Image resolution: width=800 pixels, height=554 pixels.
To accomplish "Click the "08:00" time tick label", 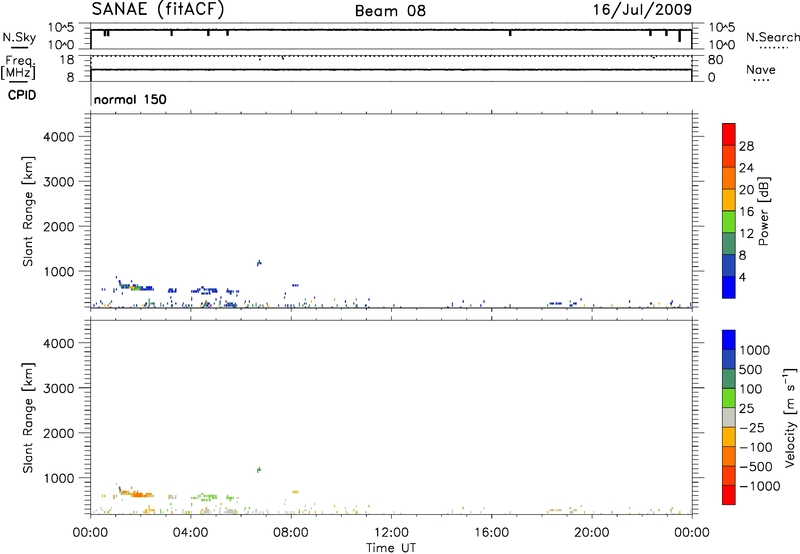I will click(291, 533).
